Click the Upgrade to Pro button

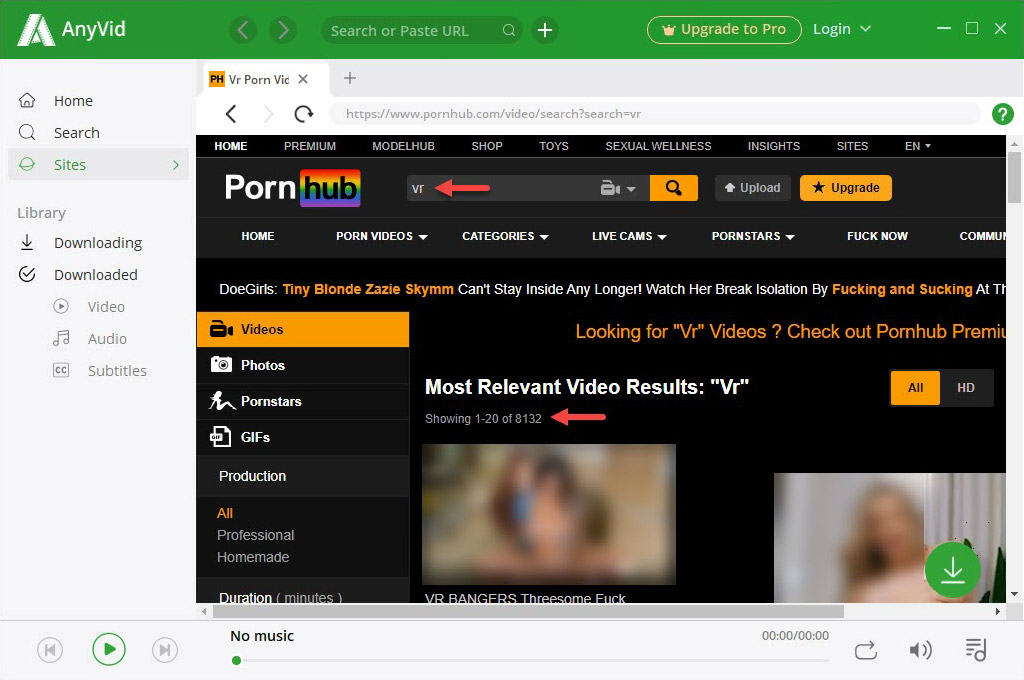[724, 30]
